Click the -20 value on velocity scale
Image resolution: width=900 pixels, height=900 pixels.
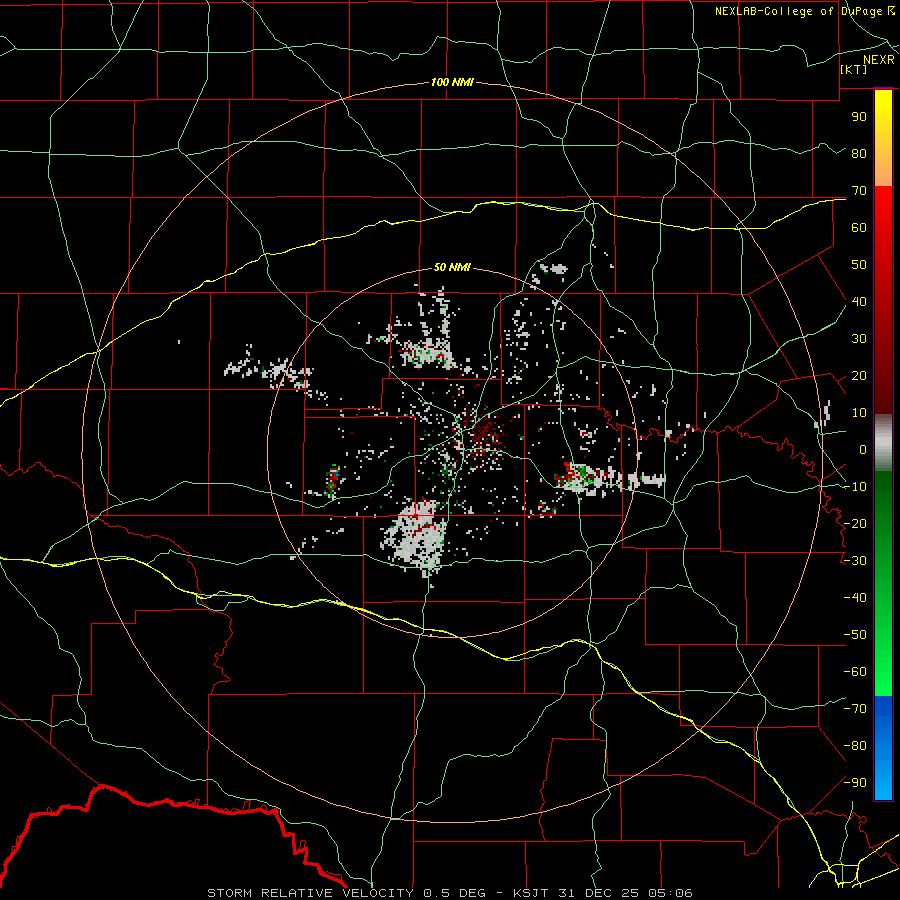click(x=855, y=523)
